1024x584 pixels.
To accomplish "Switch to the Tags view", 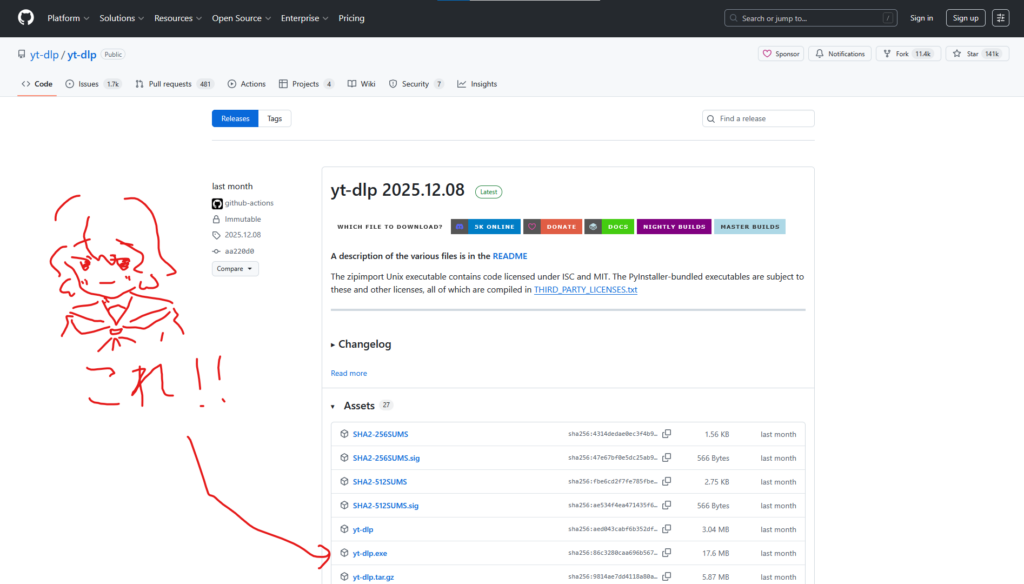I will (x=274, y=118).
